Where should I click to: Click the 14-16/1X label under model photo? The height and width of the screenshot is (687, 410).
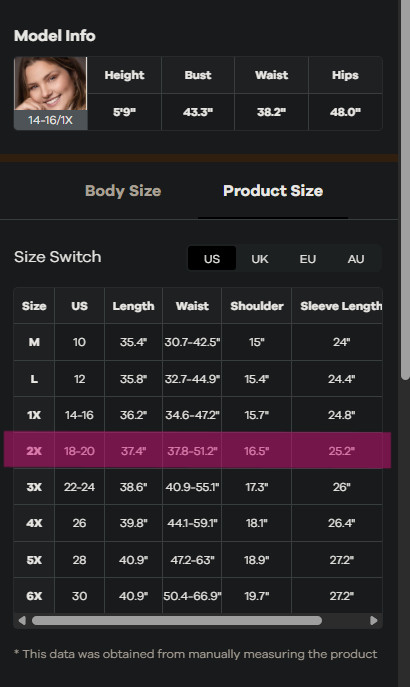(x=50, y=120)
